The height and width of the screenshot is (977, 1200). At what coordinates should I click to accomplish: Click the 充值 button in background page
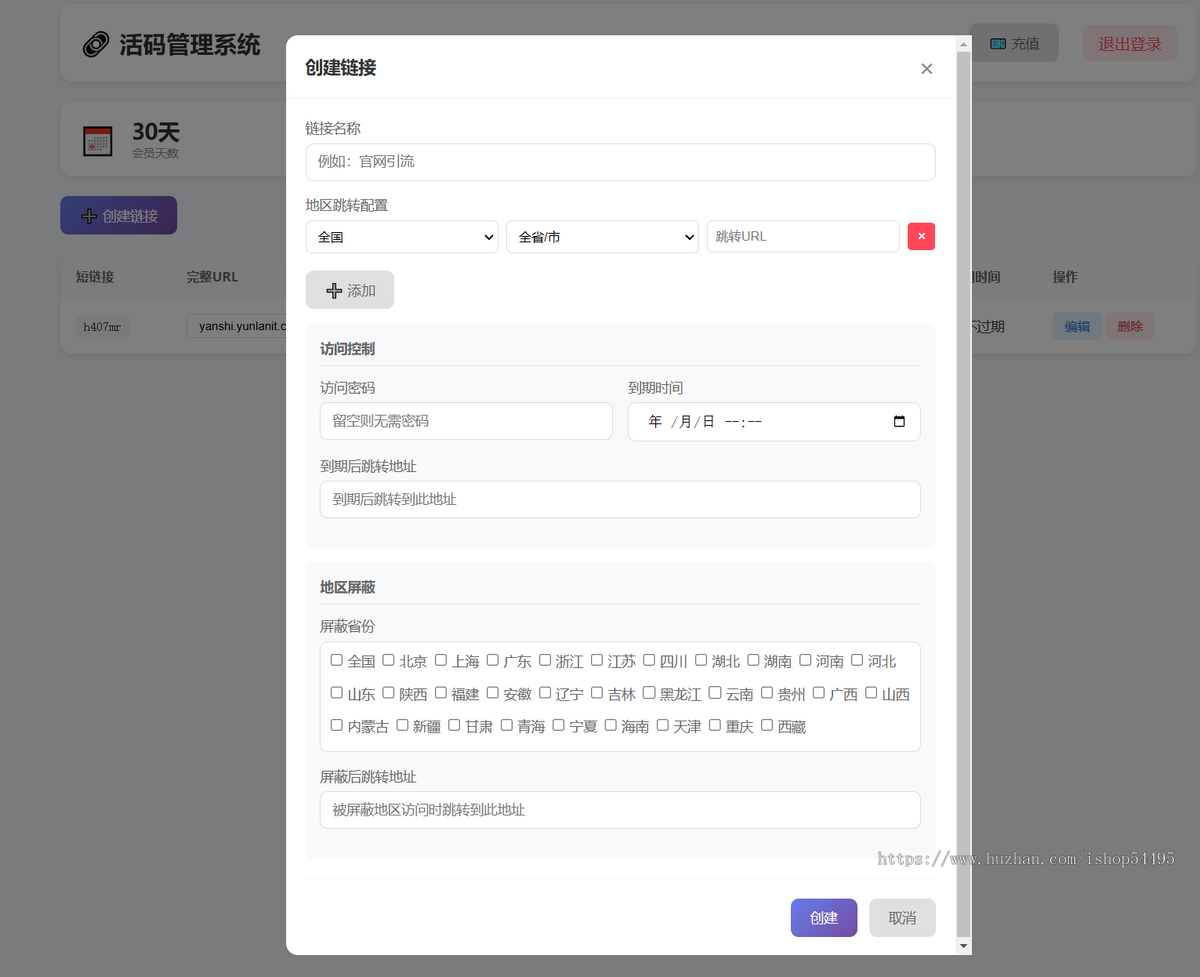click(1014, 43)
